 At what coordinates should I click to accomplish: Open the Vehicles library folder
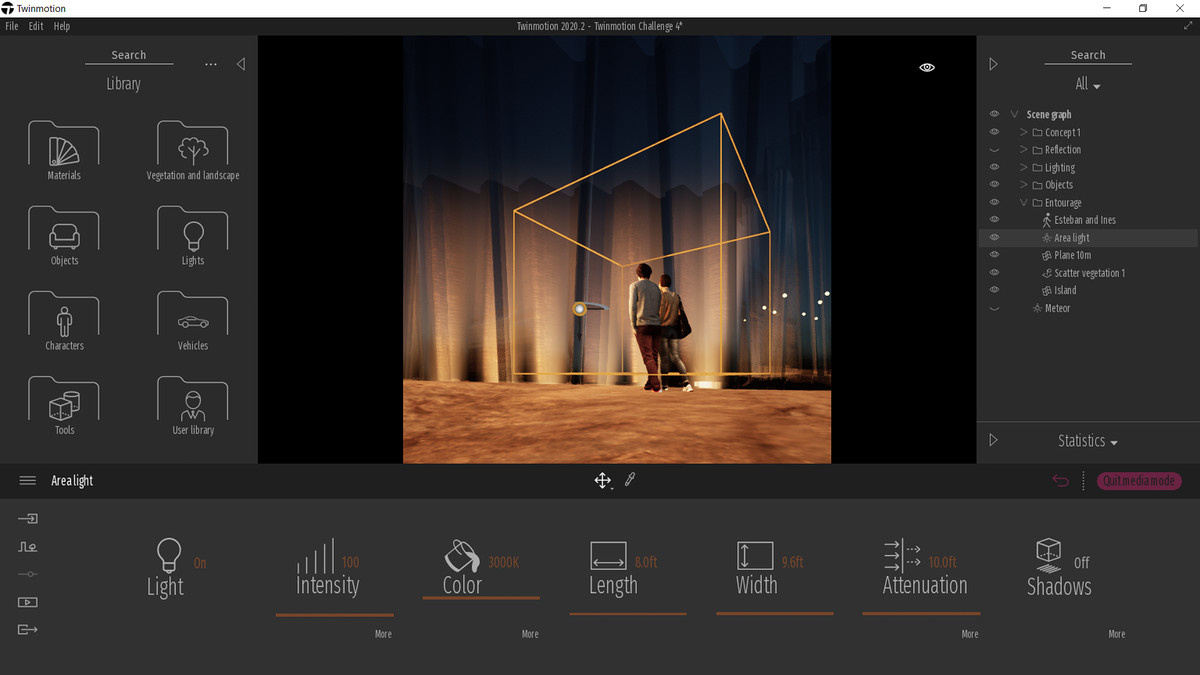193,321
